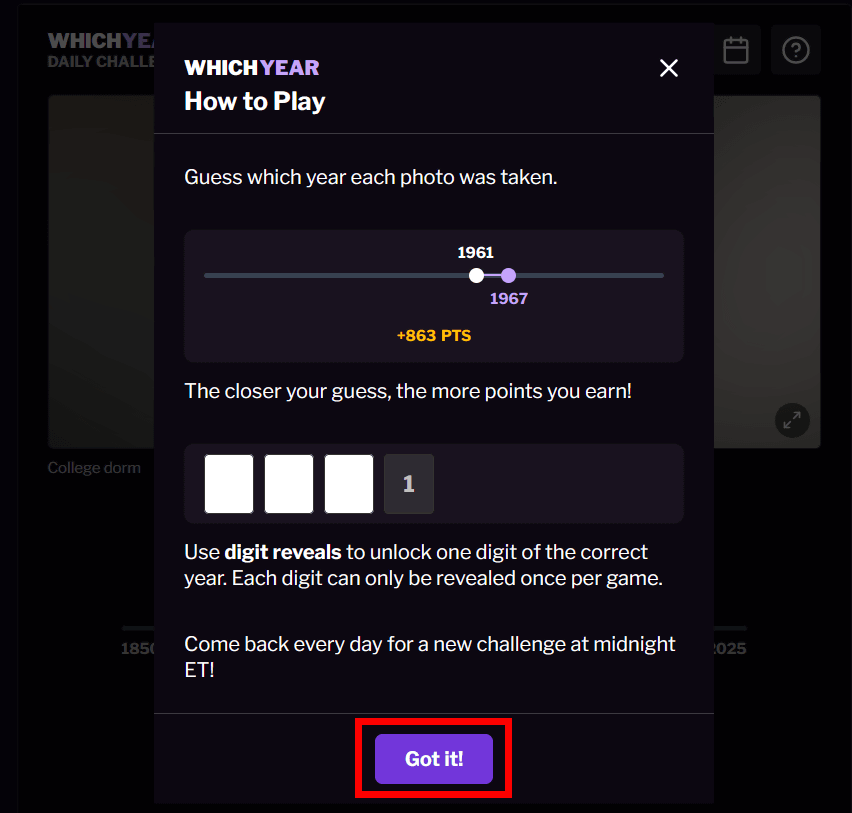The height and width of the screenshot is (813, 852).
Task: Click the +863 PTS score label
Action: tap(434, 335)
